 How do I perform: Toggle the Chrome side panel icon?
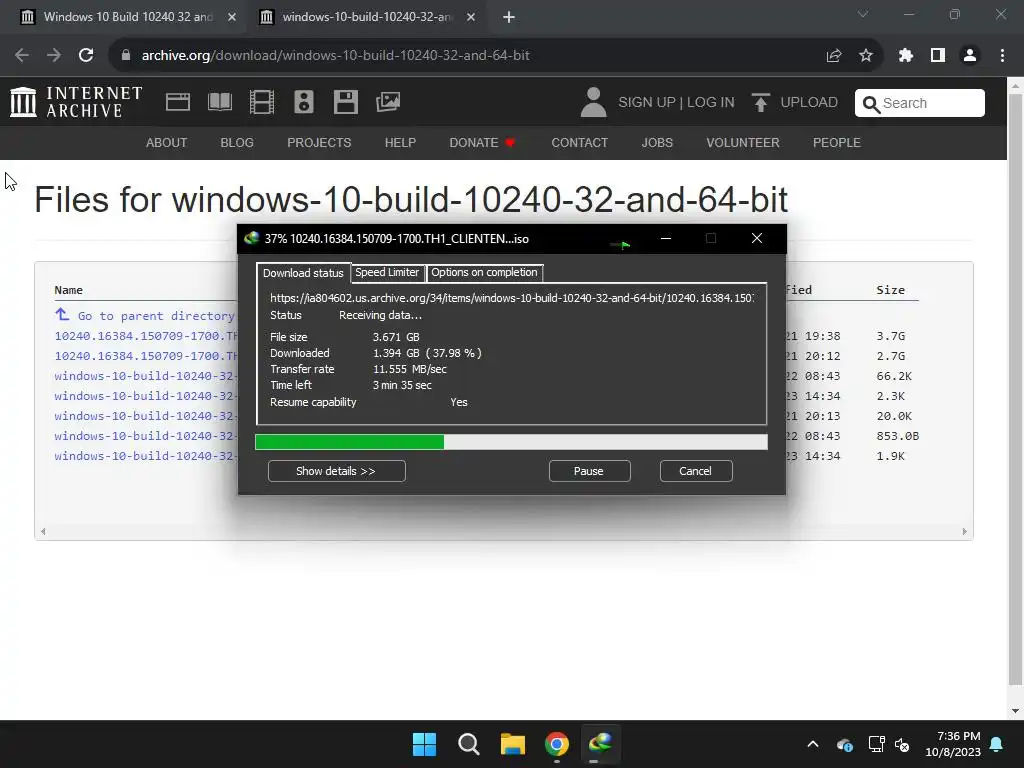(938, 56)
